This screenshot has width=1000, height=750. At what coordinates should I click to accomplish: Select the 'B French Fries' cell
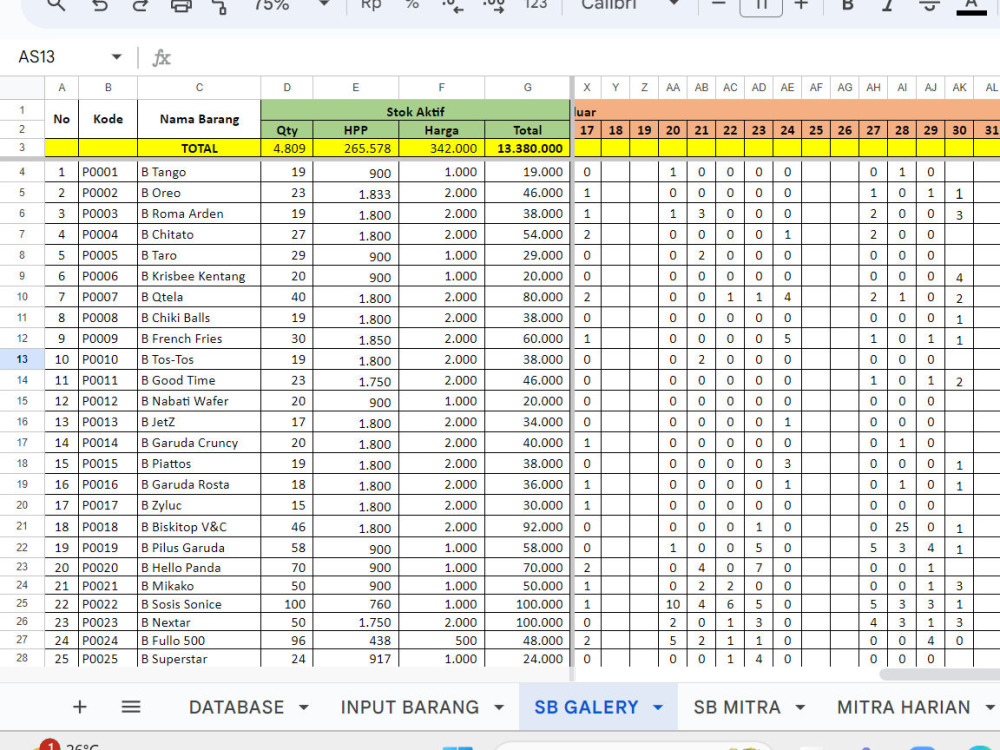click(x=199, y=339)
